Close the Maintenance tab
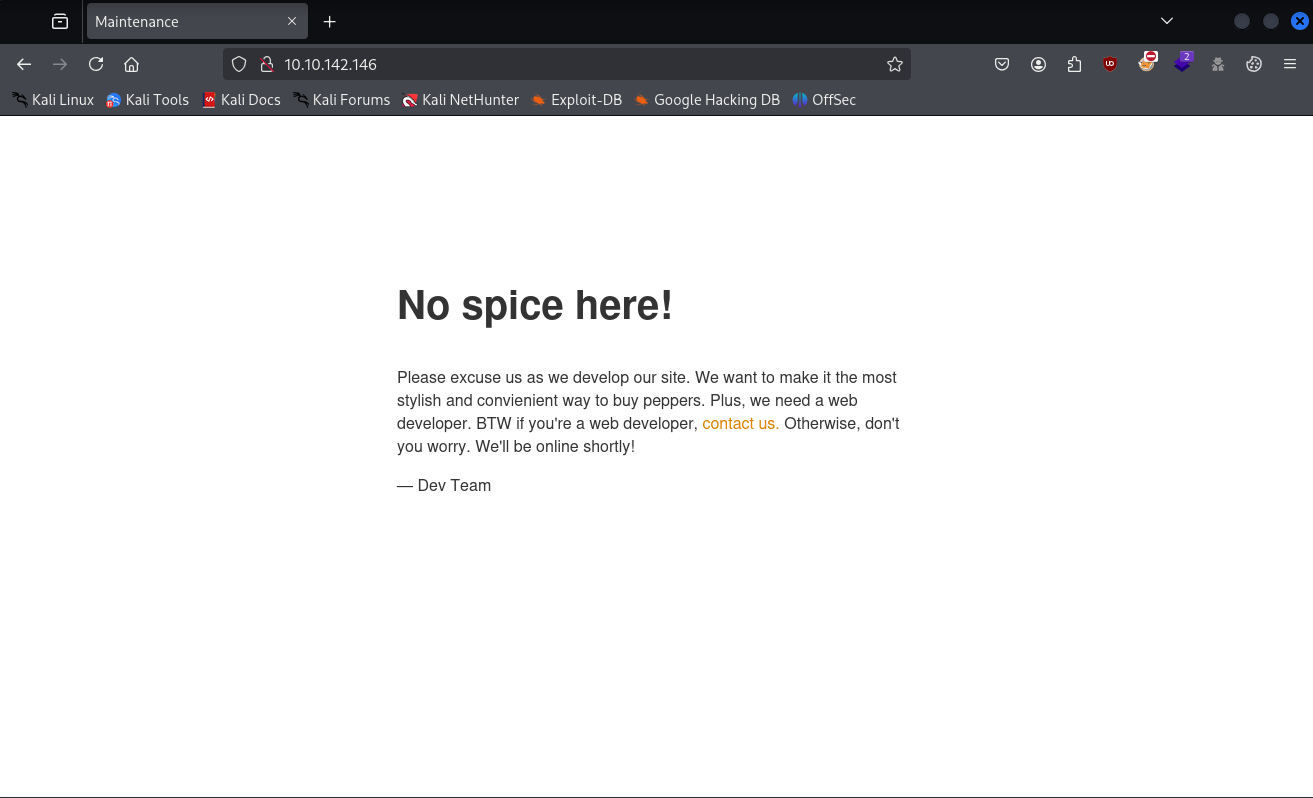Viewport: 1313px width, 798px height. (x=292, y=21)
